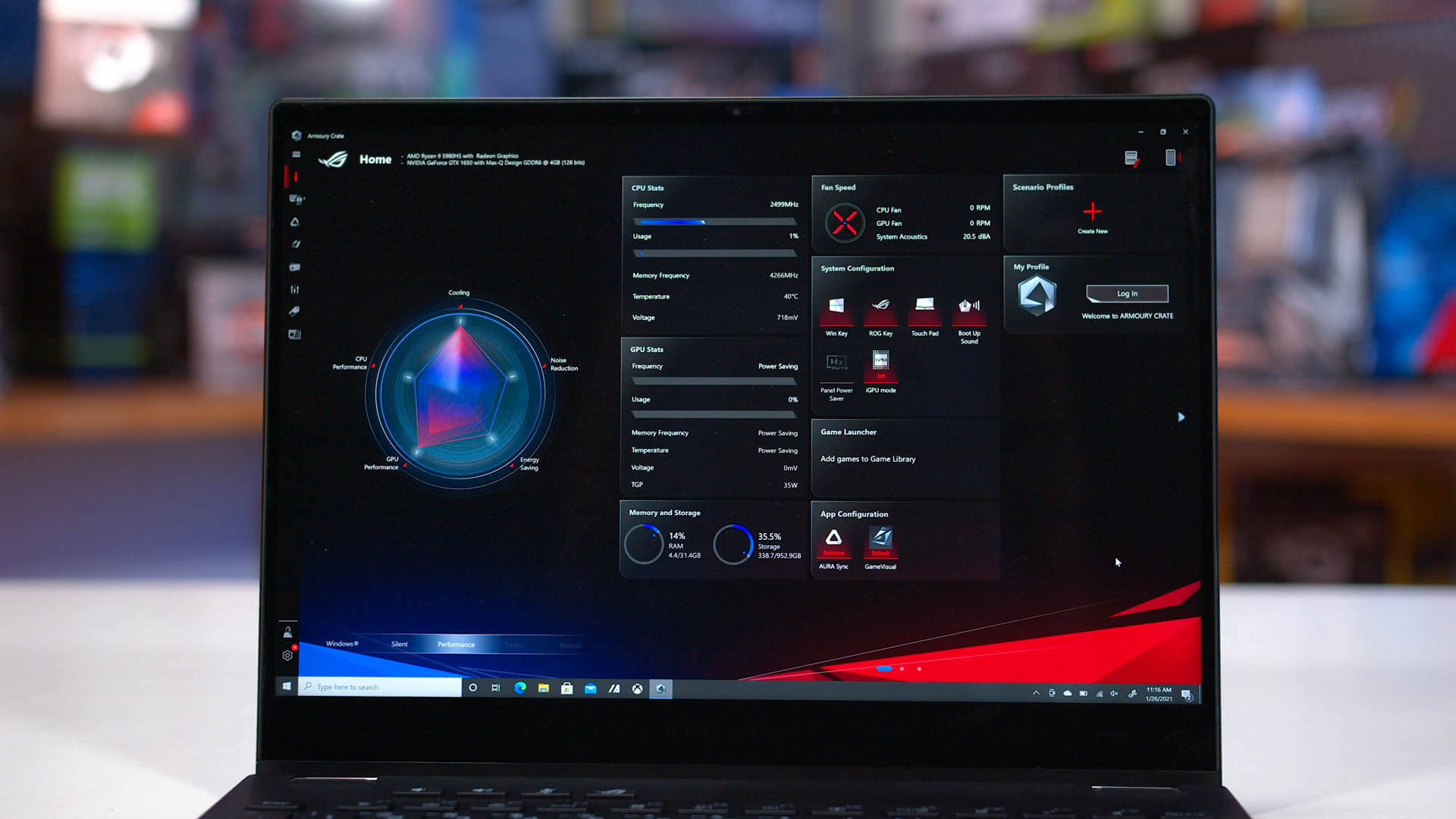Select the Manual operating mode
This screenshot has height=819, width=1456.
(570, 645)
